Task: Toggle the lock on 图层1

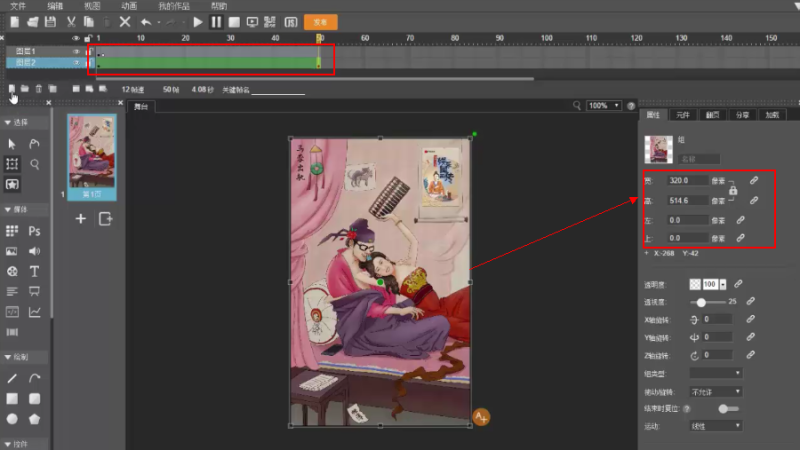Action: coord(88,52)
